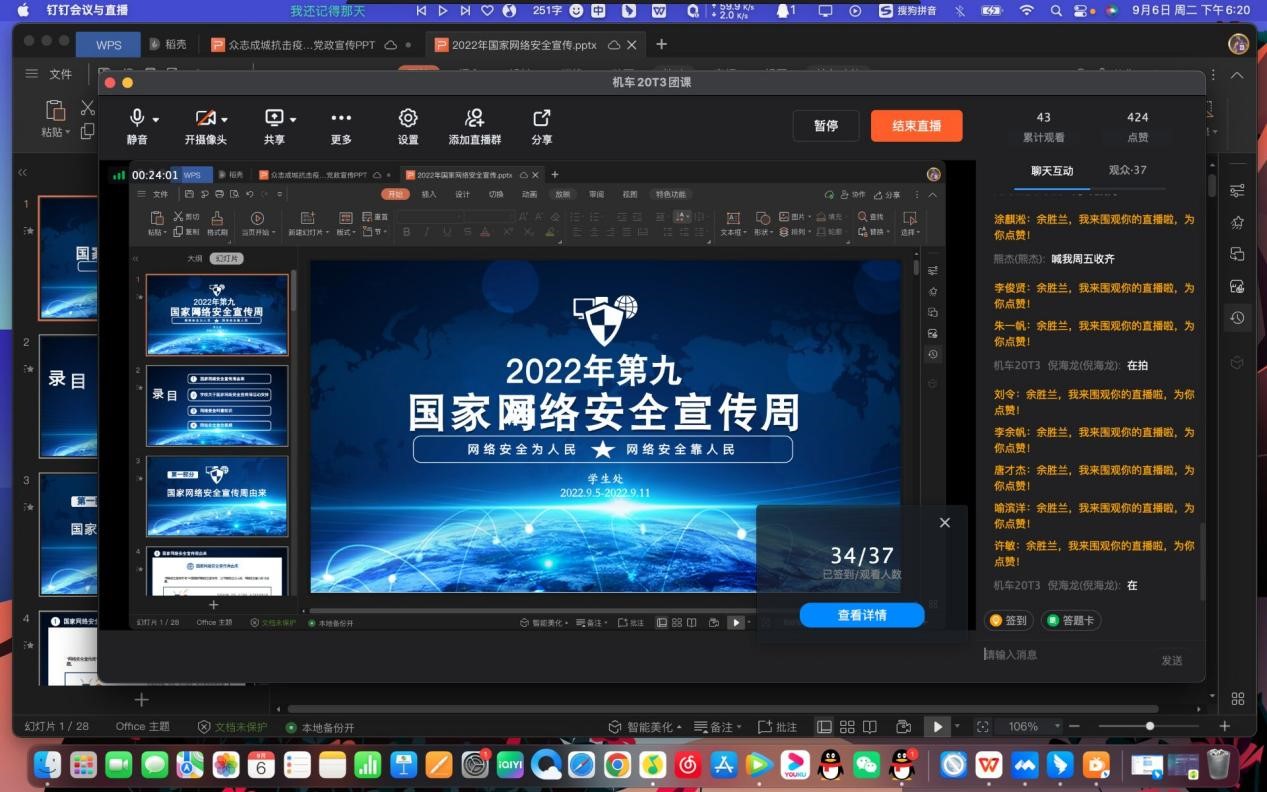Click the 结束直播 button

point(915,125)
